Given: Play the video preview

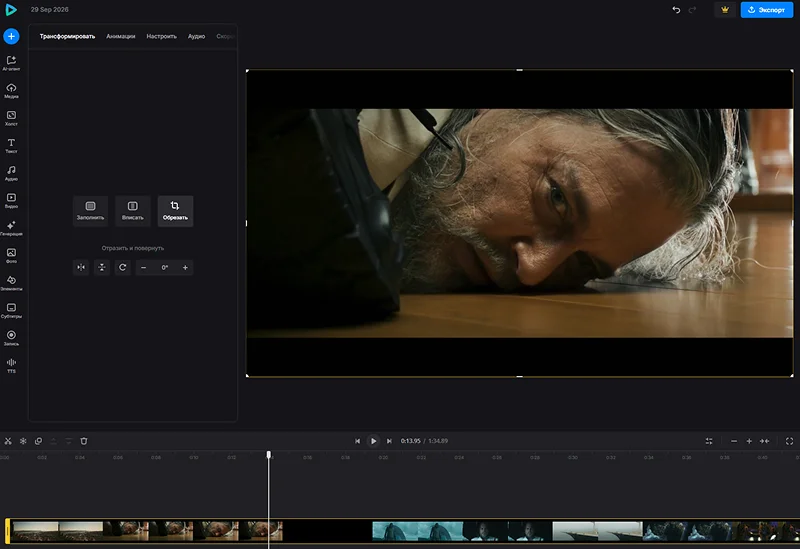Looking at the screenshot, I should [373, 441].
